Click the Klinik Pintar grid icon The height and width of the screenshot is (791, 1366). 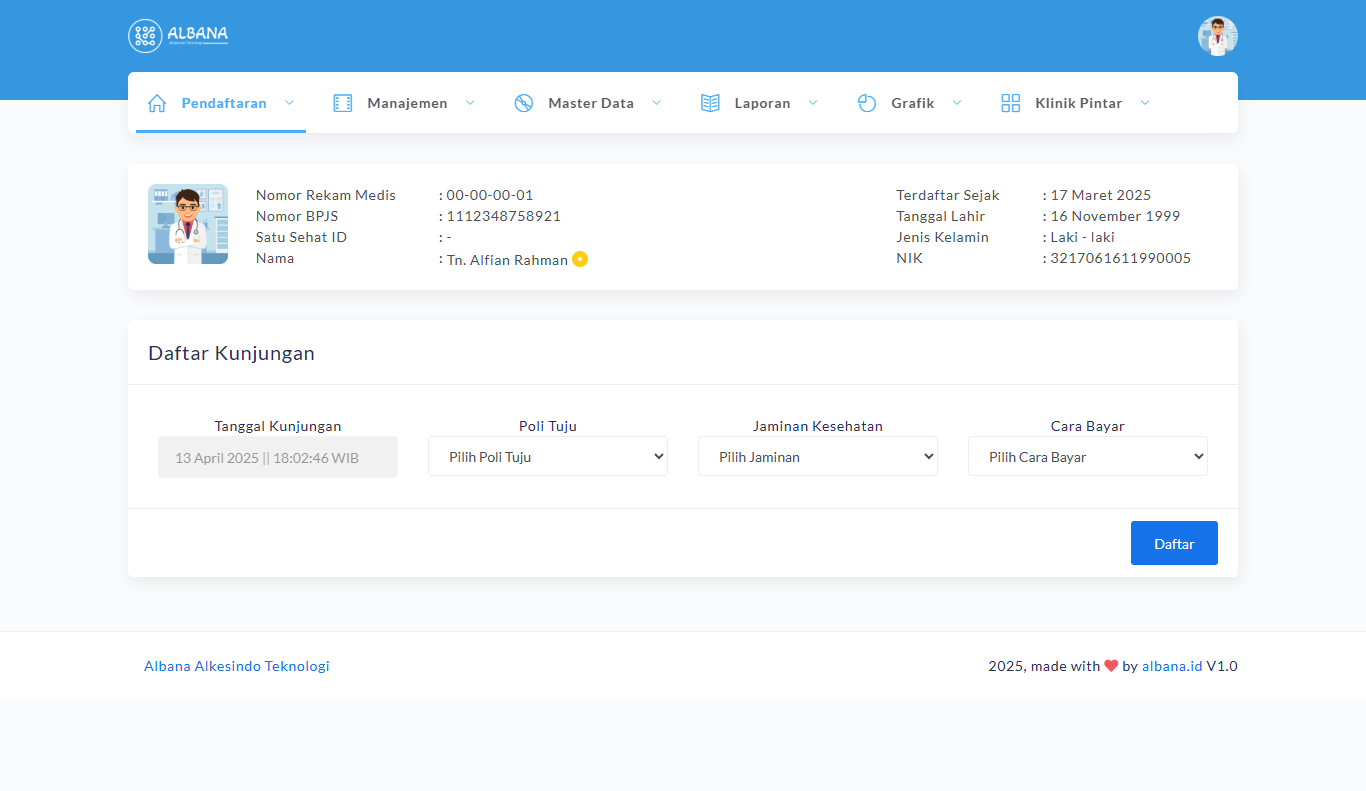coord(1011,103)
